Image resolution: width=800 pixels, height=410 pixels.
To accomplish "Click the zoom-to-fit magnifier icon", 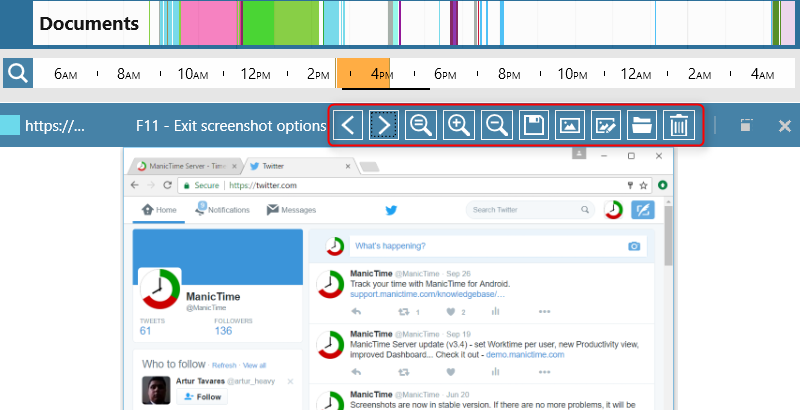I will tap(422, 125).
